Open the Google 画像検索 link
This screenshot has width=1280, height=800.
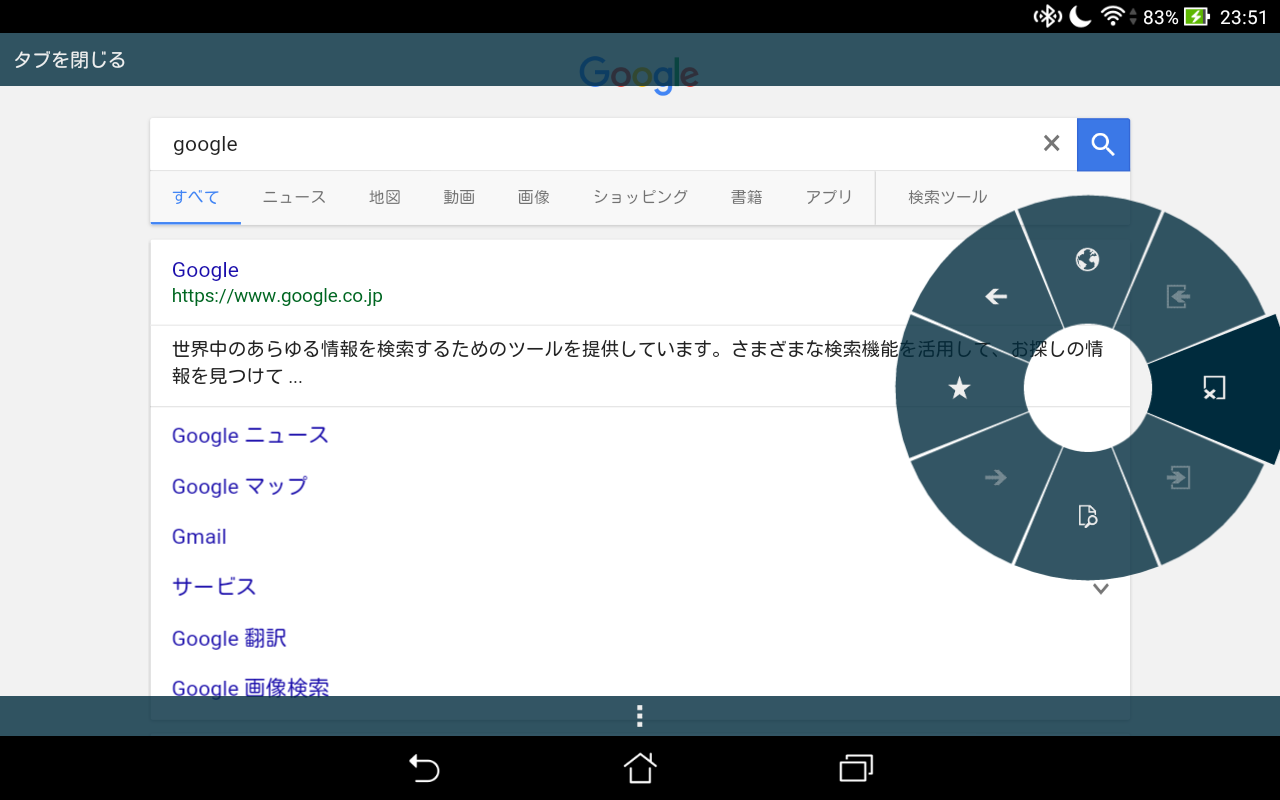coord(250,687)
